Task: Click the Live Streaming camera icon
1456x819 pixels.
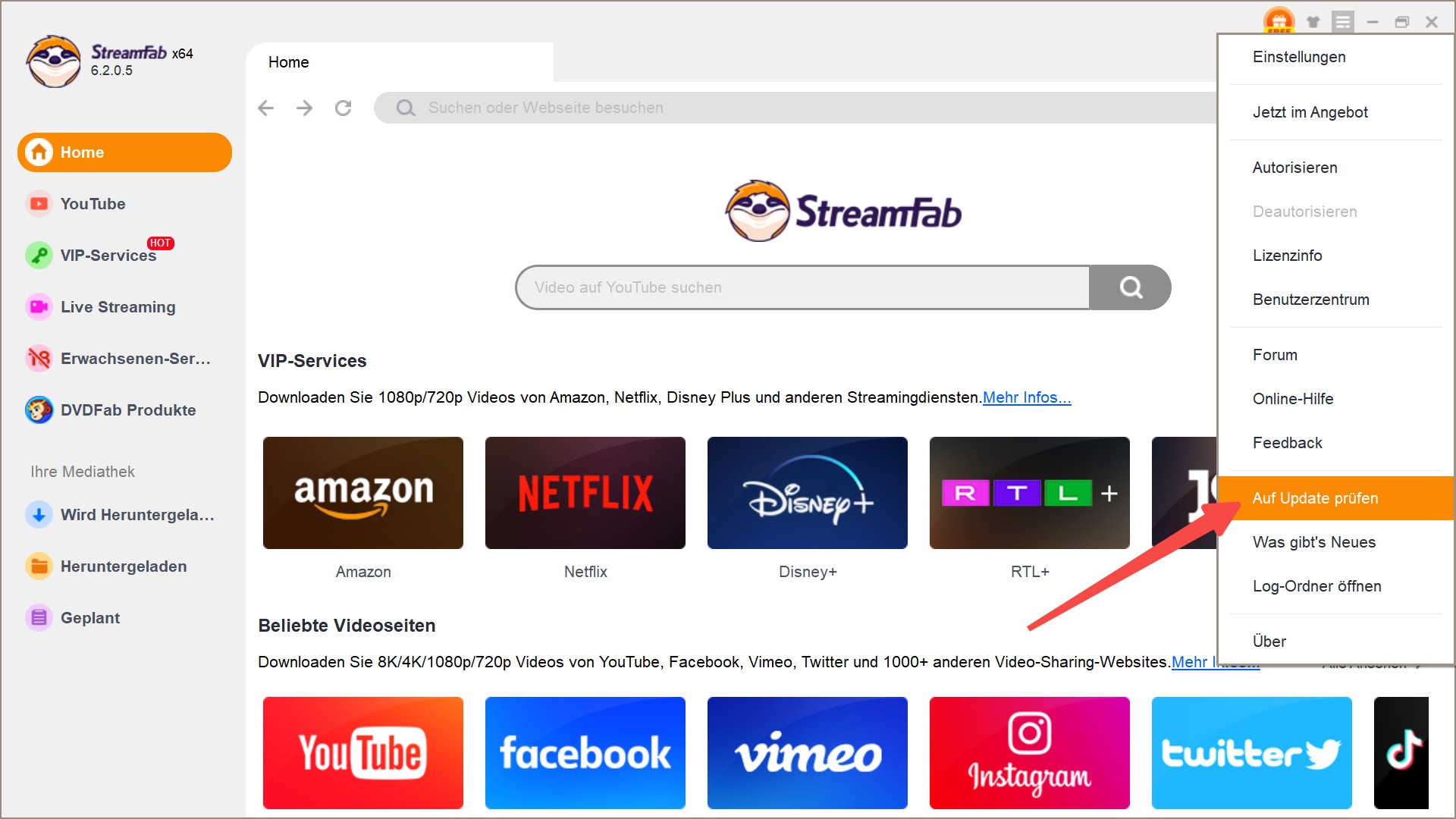Action: click(39, 307)
